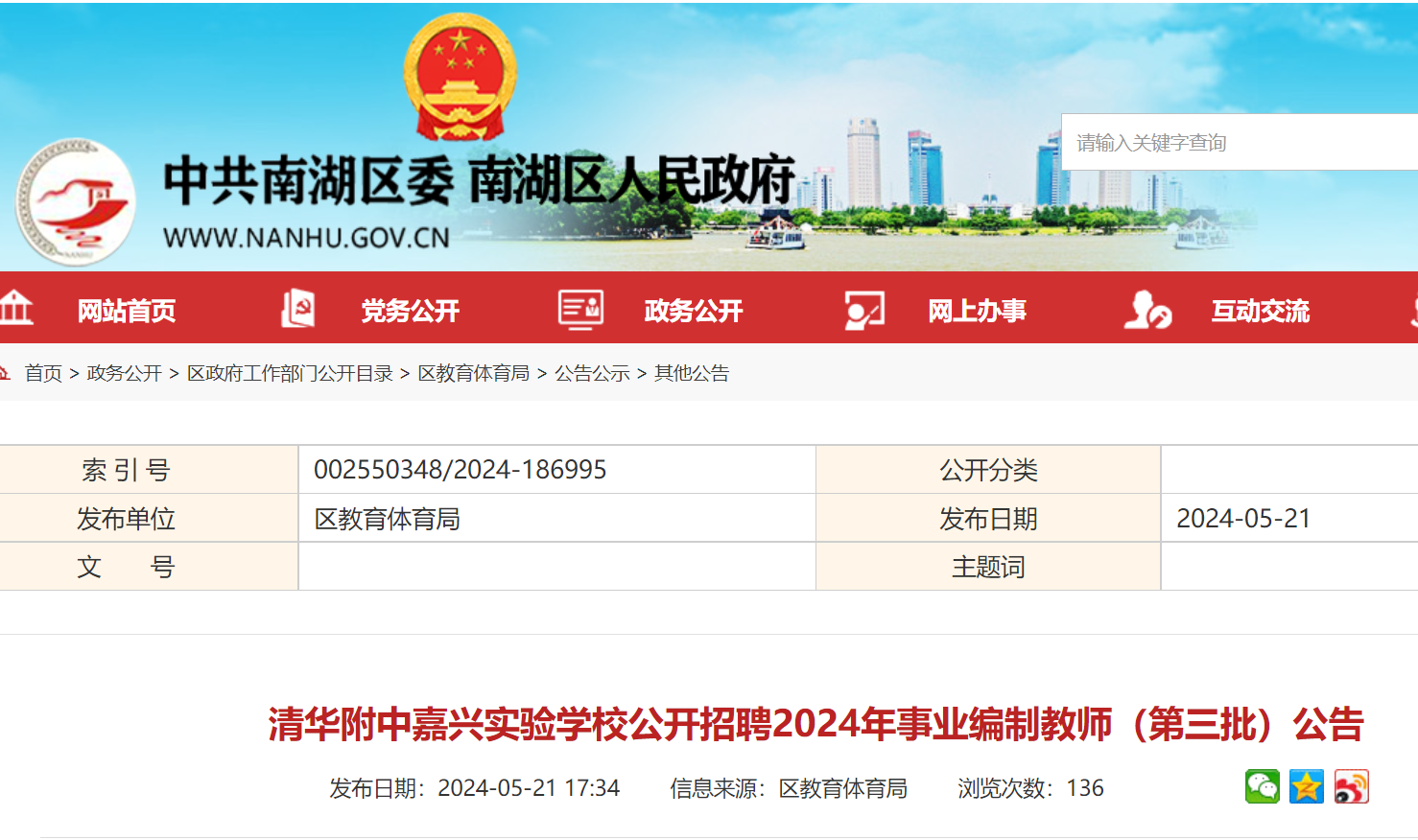Share the article to WeChat

(x=1263, y=786)
